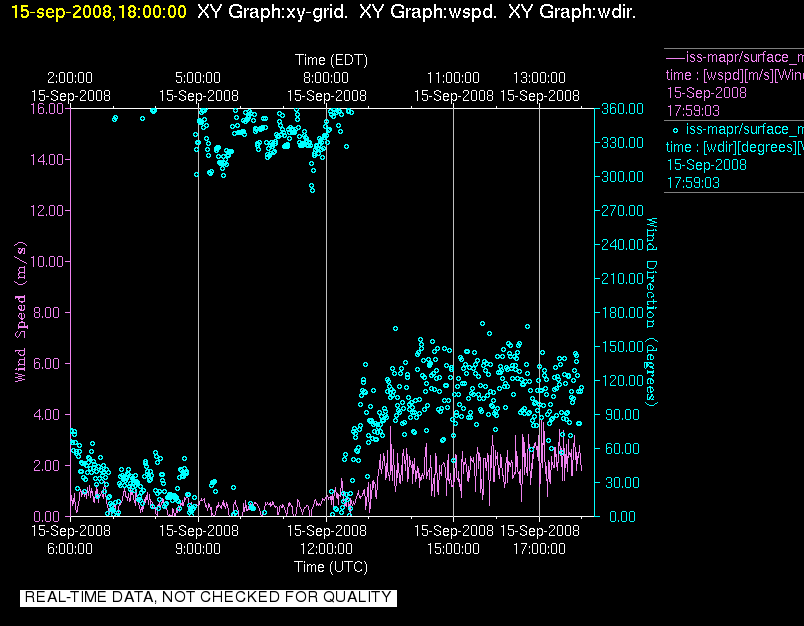Click 17:59:03 under the wspd legend

pos(693,111)
